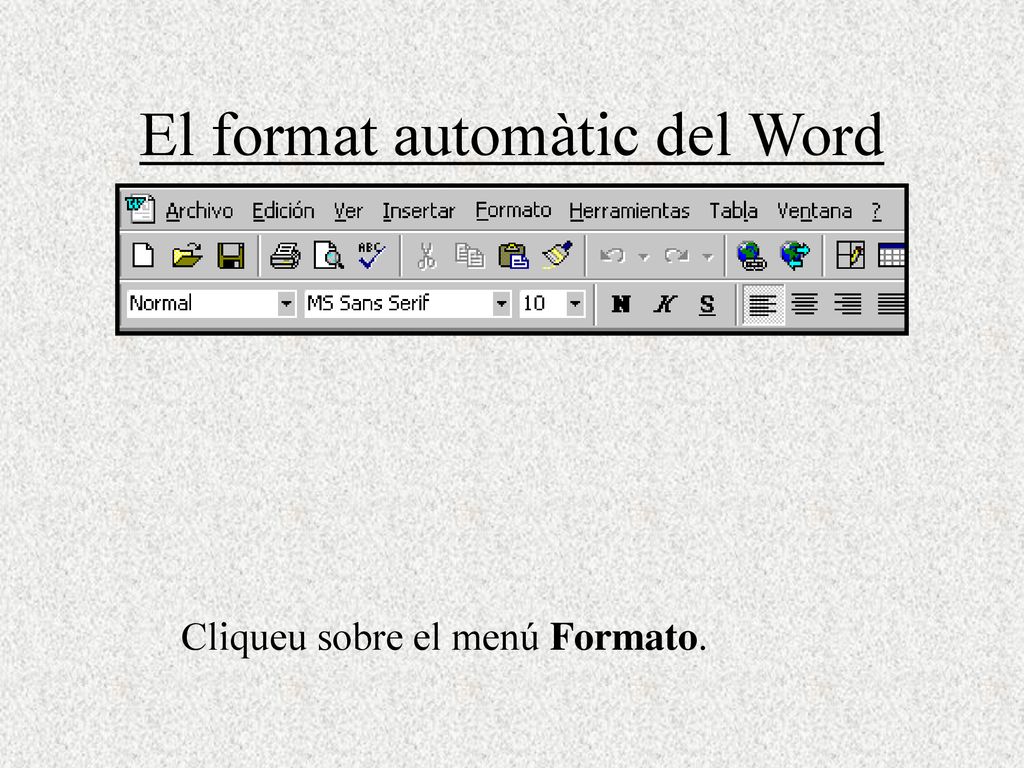This screenshot has width=1024, height=768.
Task: Align text to the right
Action: point(848,304)
